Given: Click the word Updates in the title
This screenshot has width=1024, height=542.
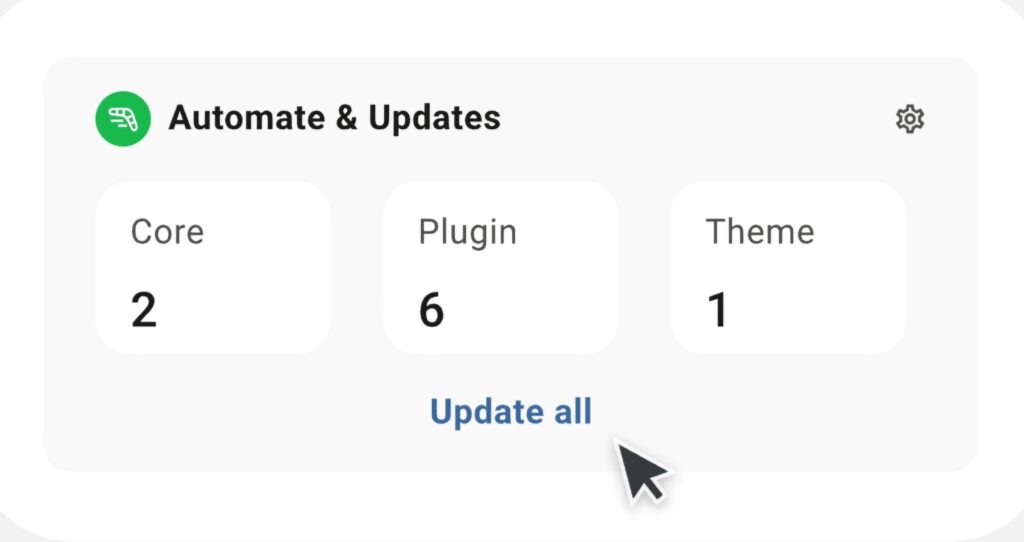Looking at the screenshot, I should tap(434, 119).
